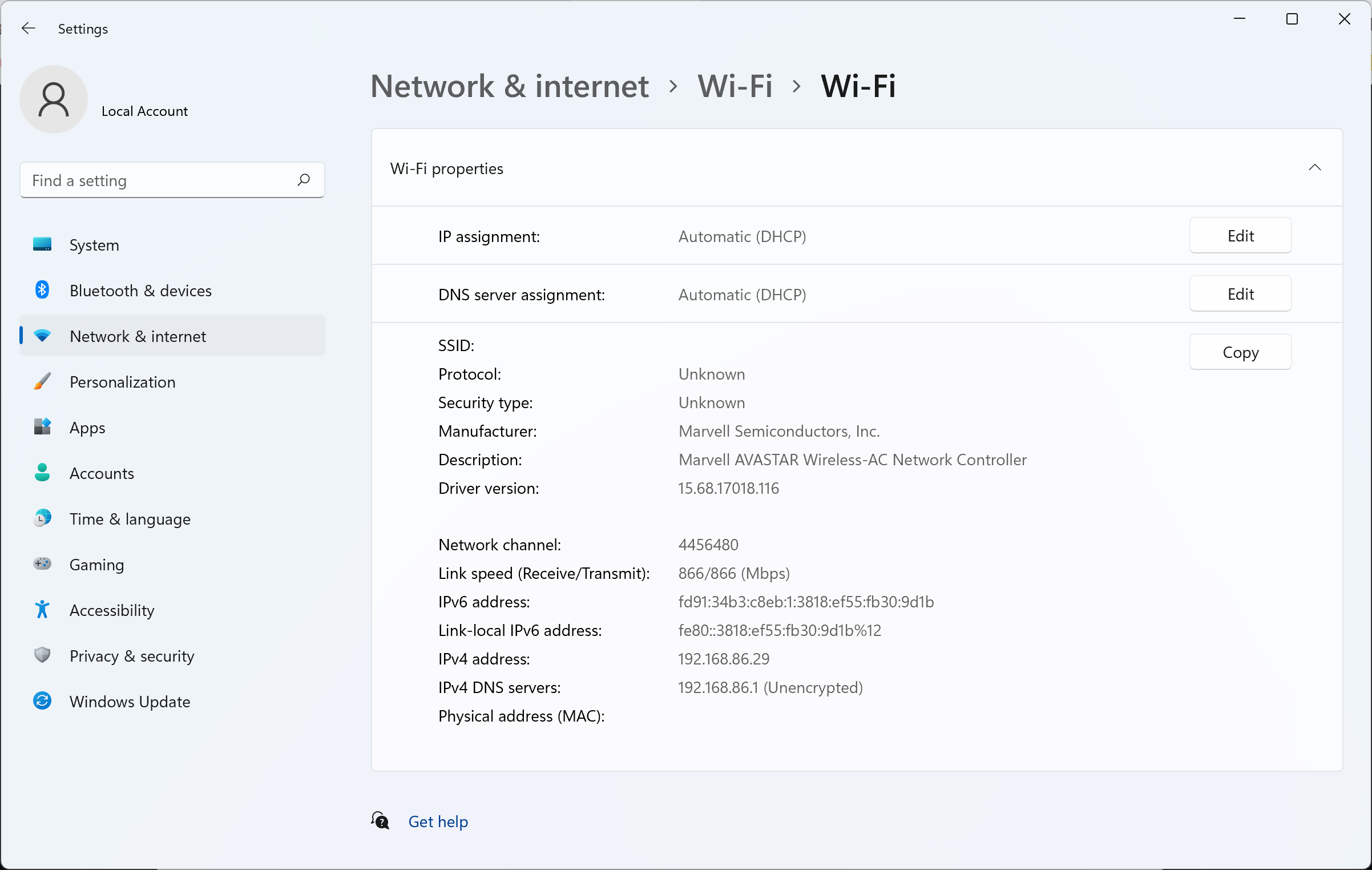Edit the IP assignment setting
1372x870 pixels.
(1240, 236)
